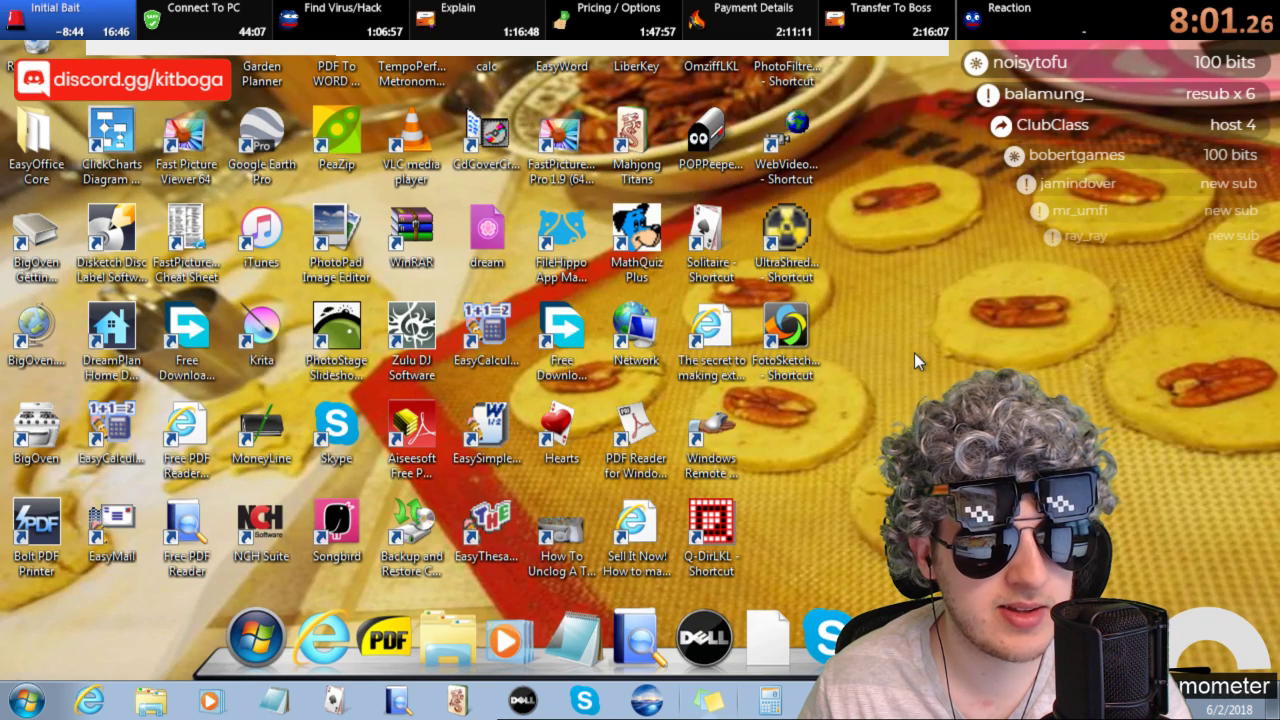
Task: Select the WebVideo... Shortcut icon
Action: [x=786, y=131]
